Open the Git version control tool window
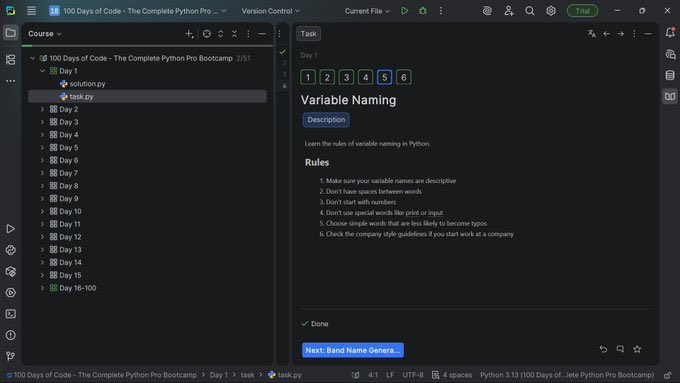680x383 pixels. (x=10, y=356)
